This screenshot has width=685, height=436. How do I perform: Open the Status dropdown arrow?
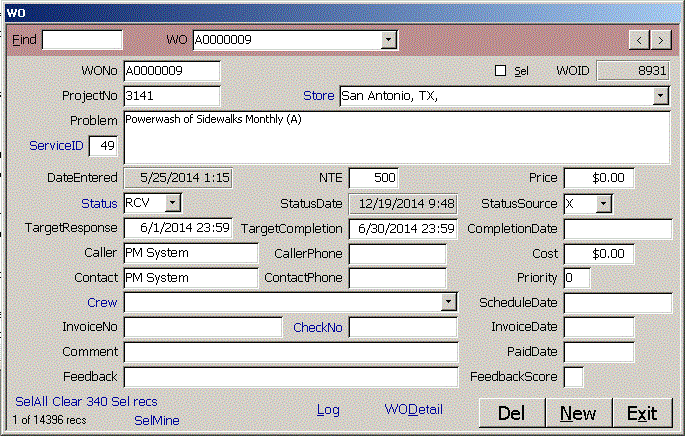tap(173, 203)
